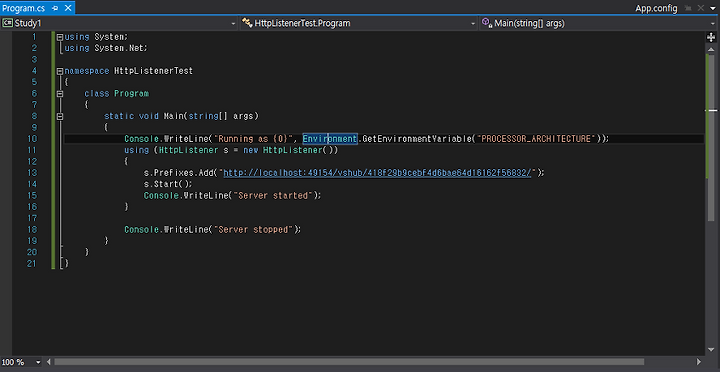Click the document tab overflow arrow
The image size is (720, 372).
(x=713, y=8)
